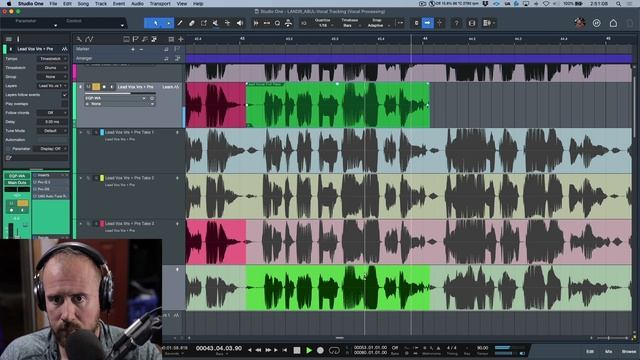Select the Split tool icon

[x=203, y=23]
